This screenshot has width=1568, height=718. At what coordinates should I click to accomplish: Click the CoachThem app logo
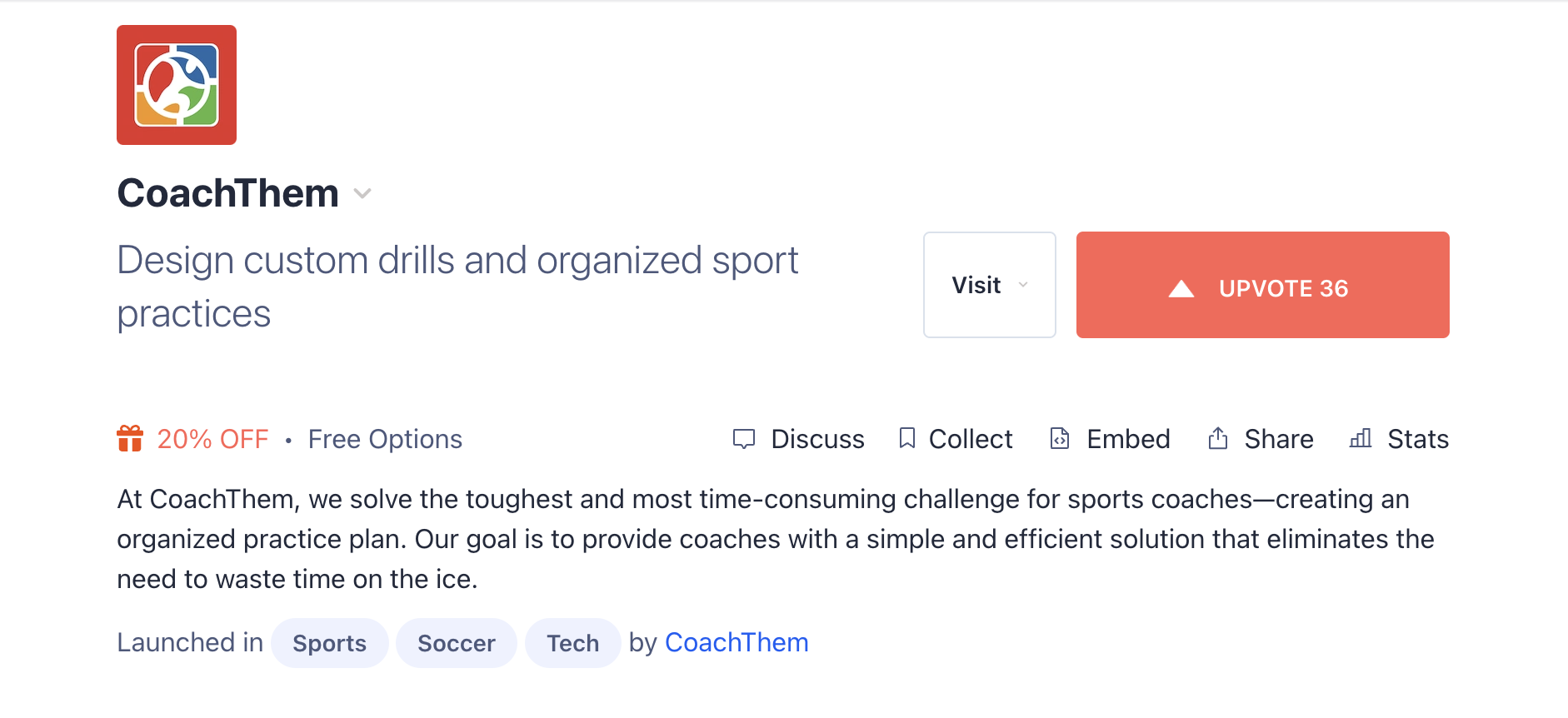click(x=176, y=85)
